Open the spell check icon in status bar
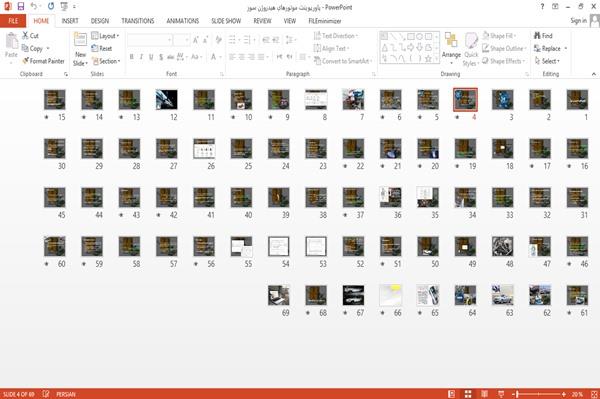Screen dimensions: 600x399 coord(46,394)
